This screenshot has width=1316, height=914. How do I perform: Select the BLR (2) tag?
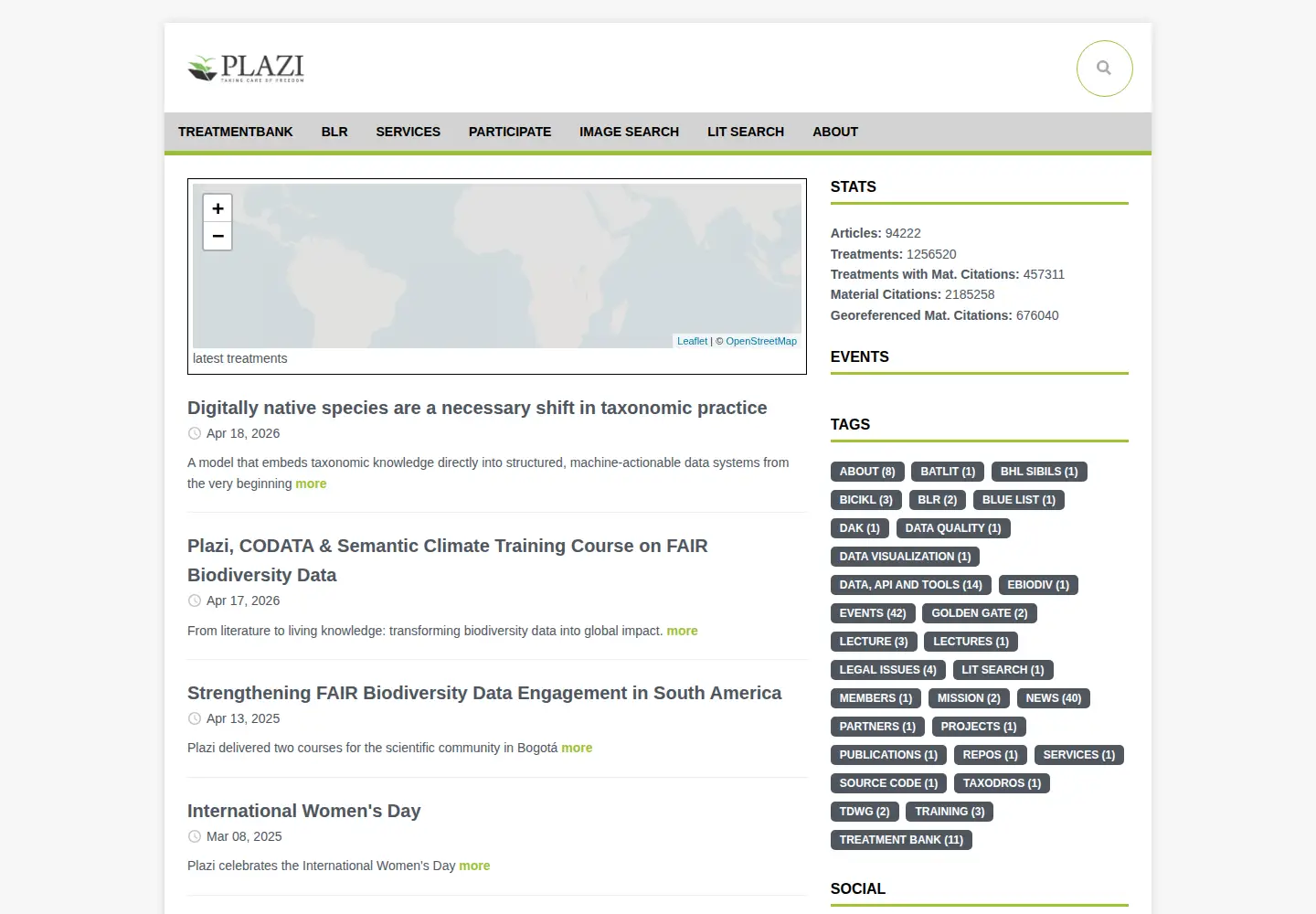[x=938, y=500]
